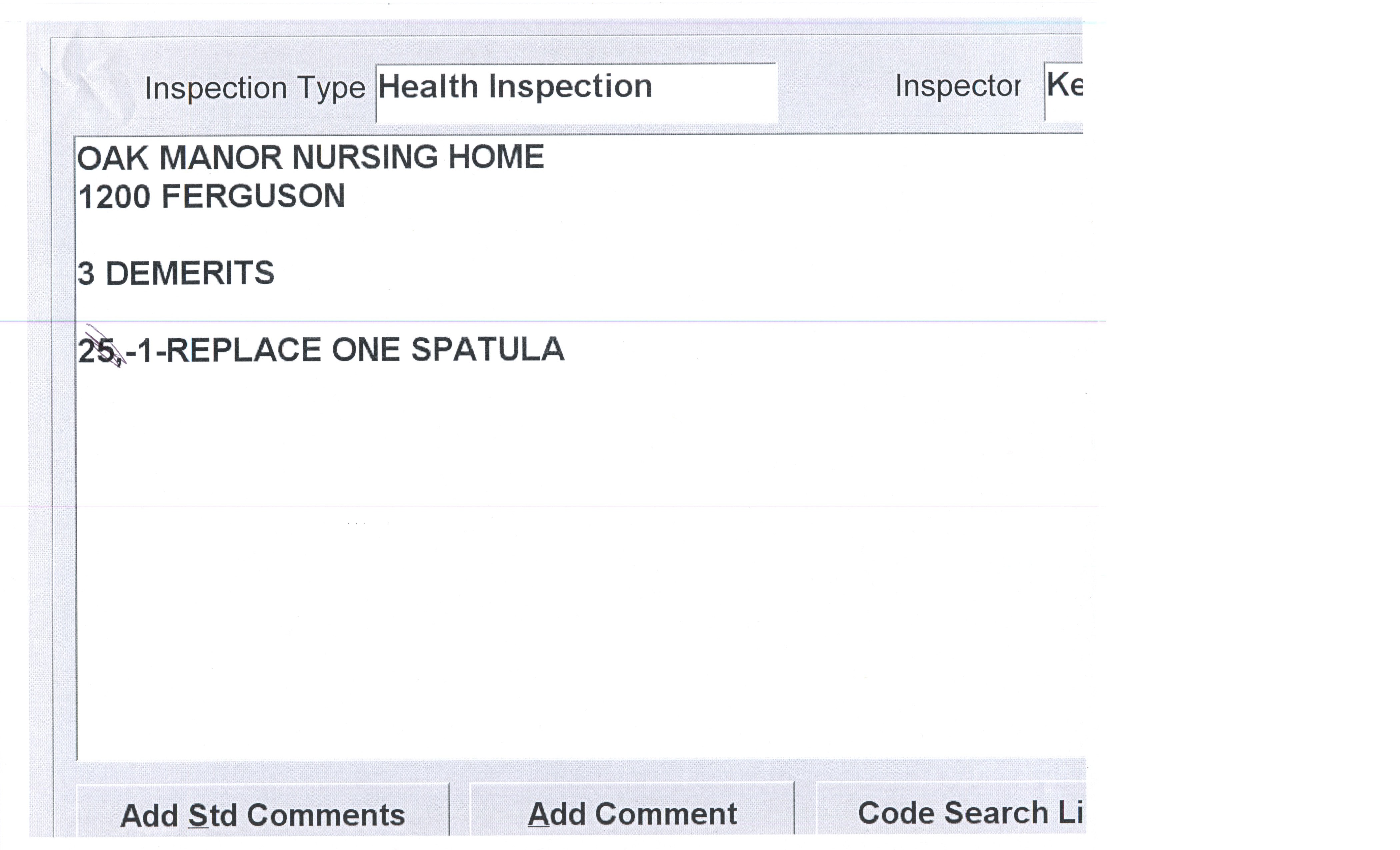Click the Inspection Type label
1400x850 pixels.
(255, 88)
